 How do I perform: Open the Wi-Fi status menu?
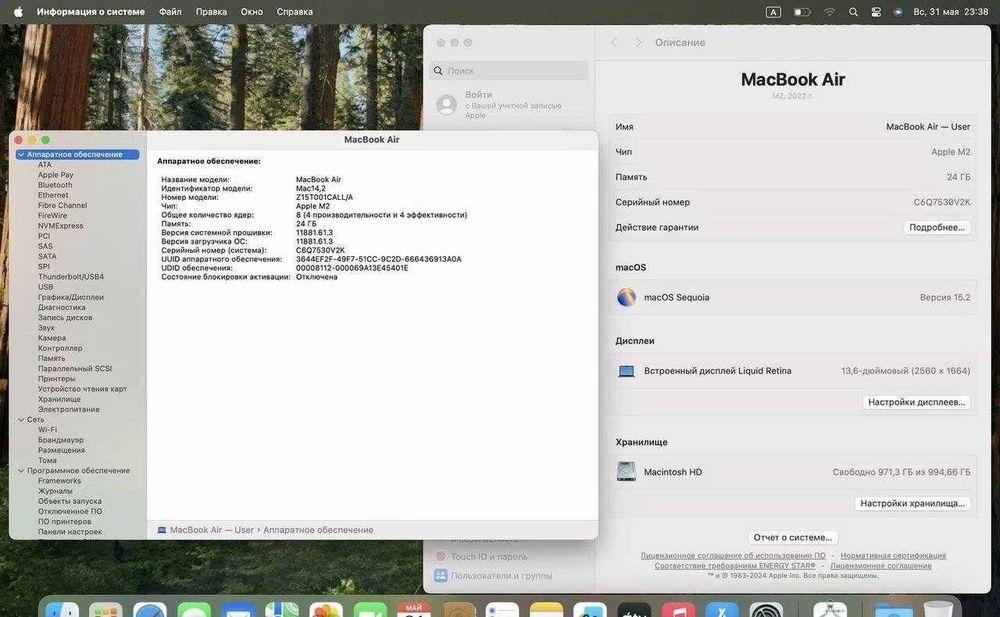[830, 11]
